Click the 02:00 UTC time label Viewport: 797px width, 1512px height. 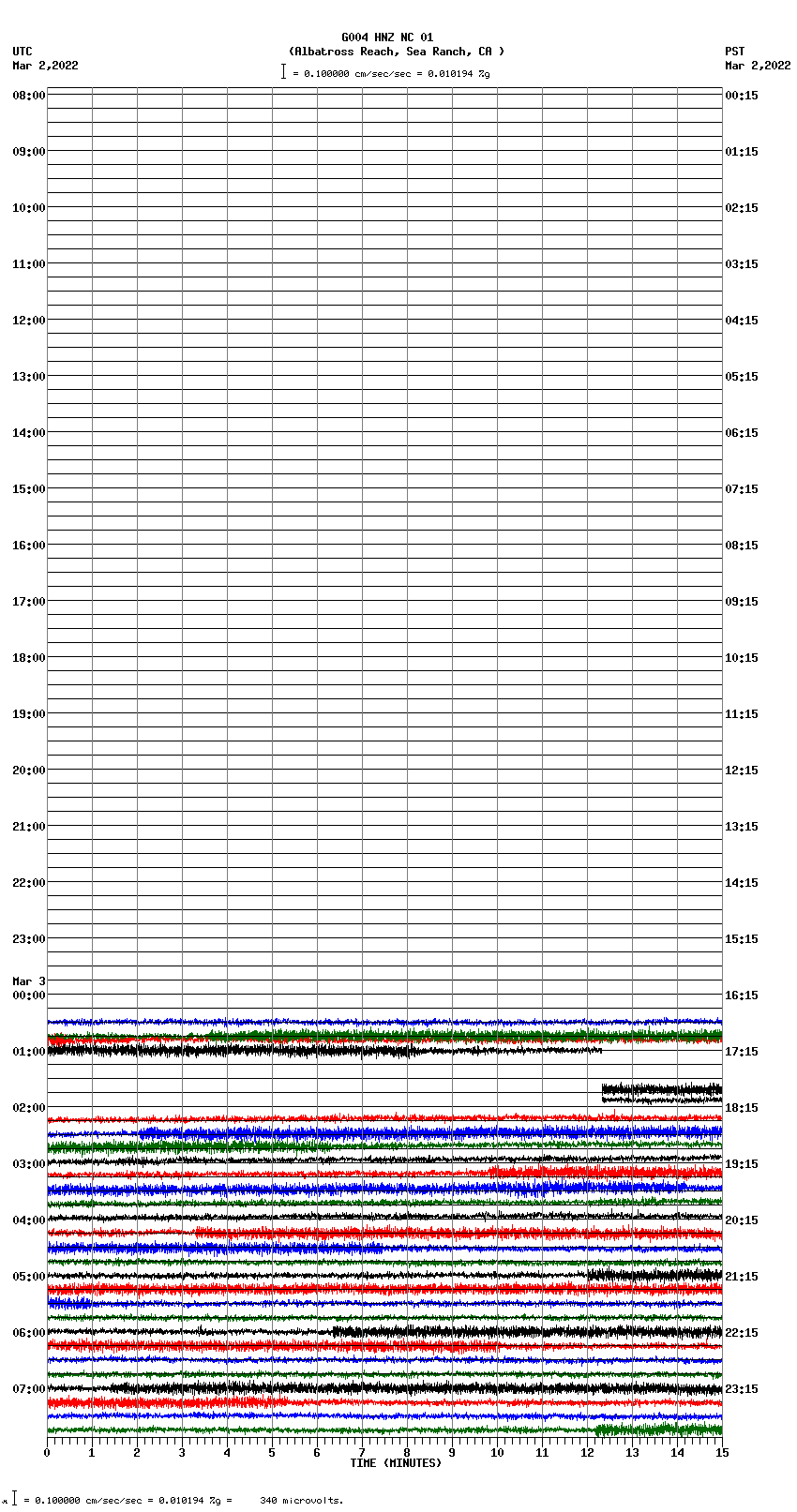(x=29, y=1108)
